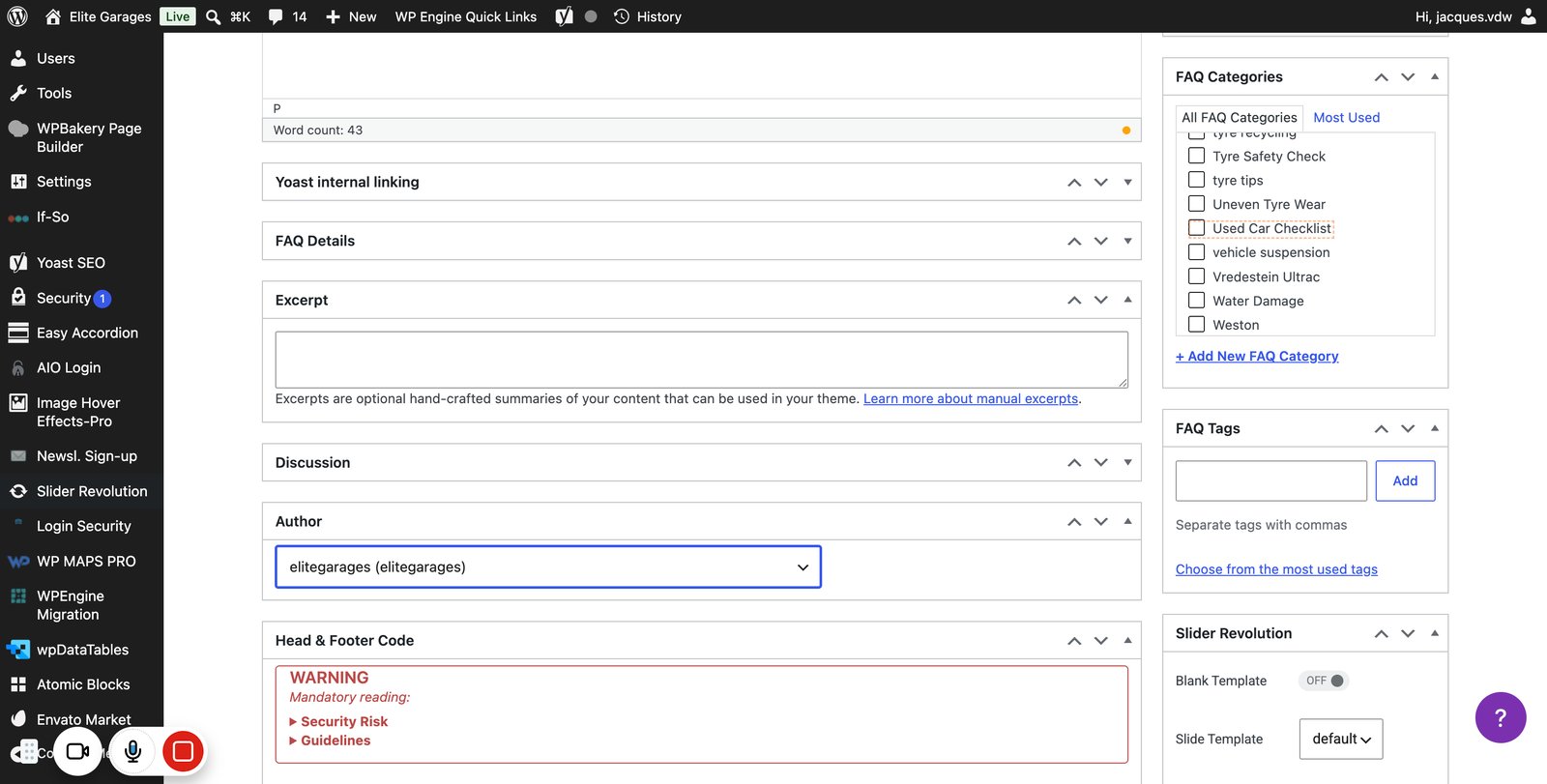The height and width of the screenshot is (784, 1547).
Task: Open comments bubble icon showing 14
Action: coord(287,16)
